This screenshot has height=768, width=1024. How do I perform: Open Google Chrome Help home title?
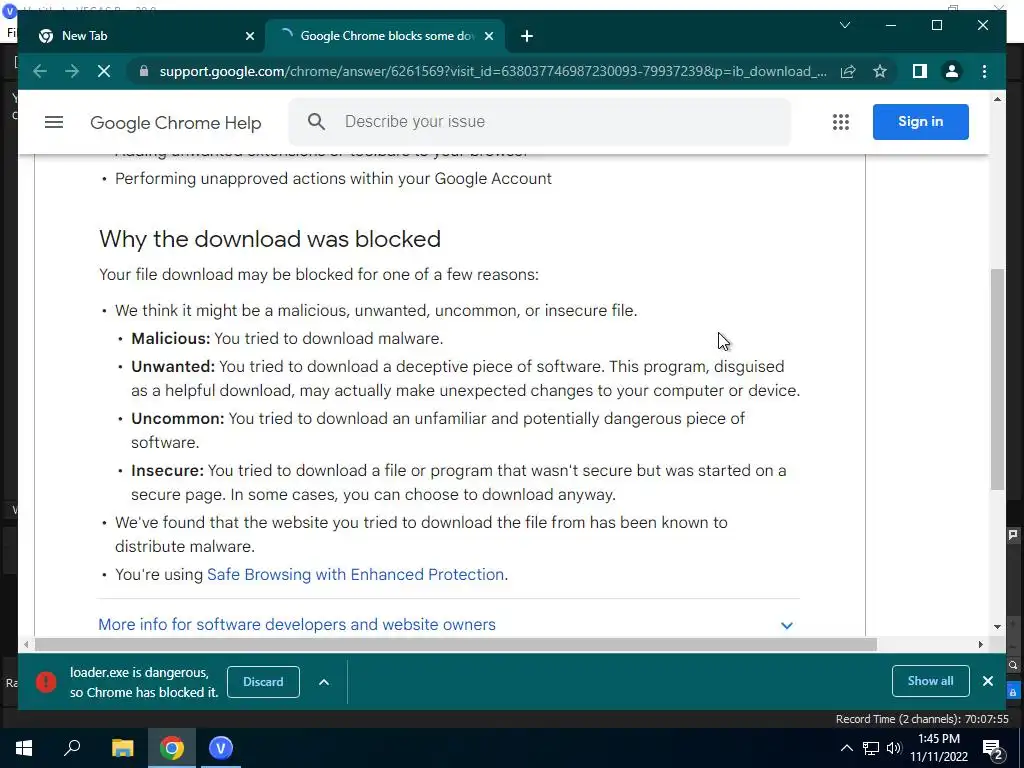point(176,123)
